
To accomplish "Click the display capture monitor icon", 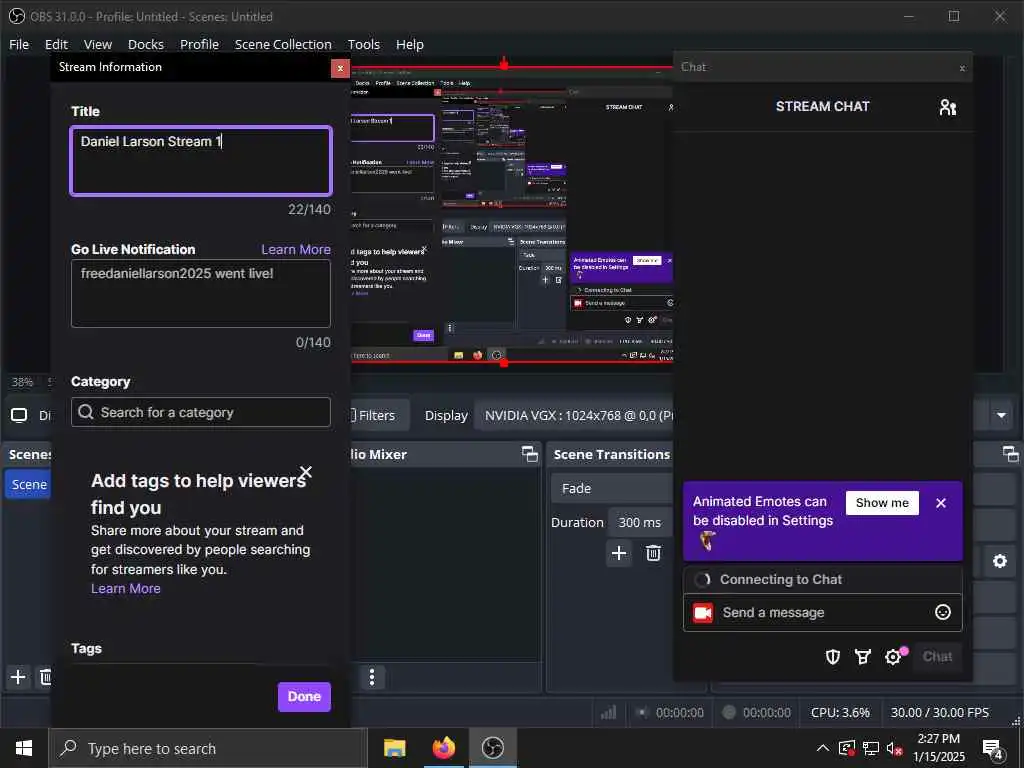I will 19,415.
